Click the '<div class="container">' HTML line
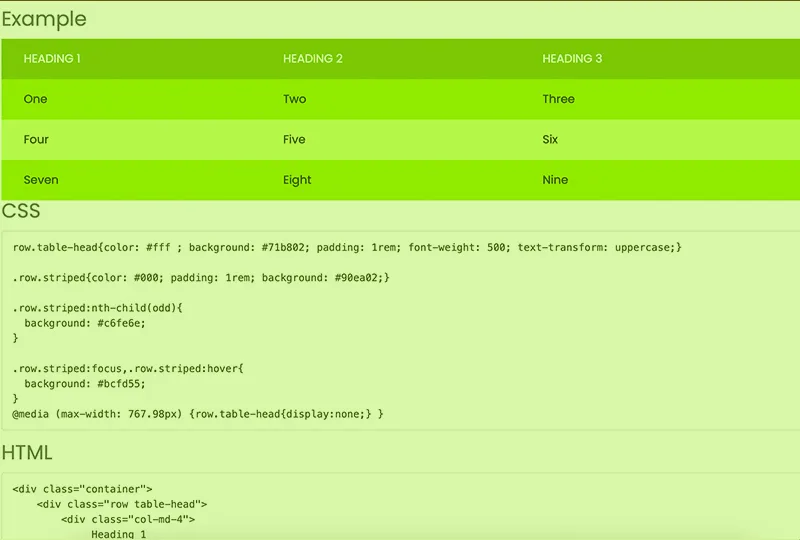The image size is (800, 540). click(83, 489)
